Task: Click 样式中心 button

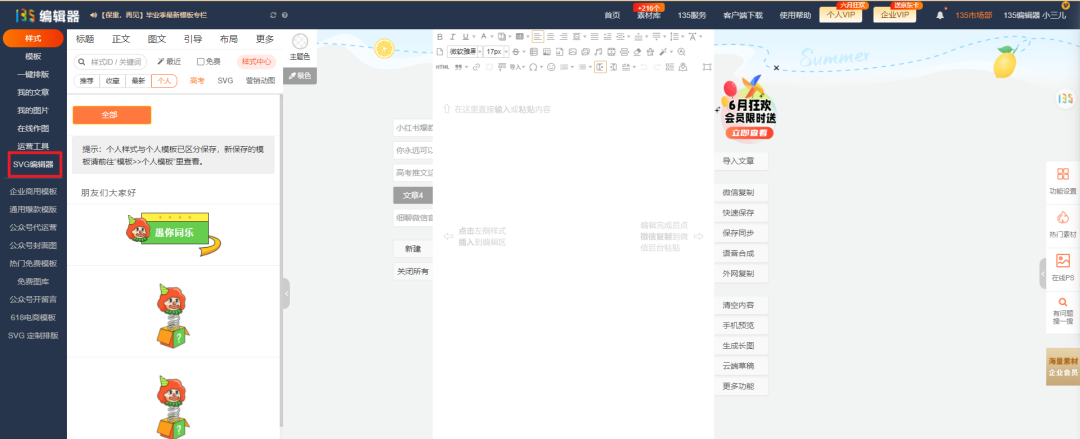Action: point(257,61)
